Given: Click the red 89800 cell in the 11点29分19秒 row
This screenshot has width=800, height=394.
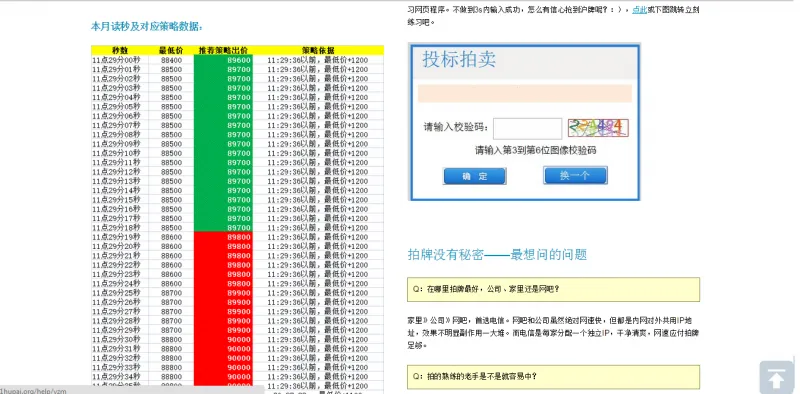Looking at the screenshot, I should pyautogui.click(x=223, y=237).
